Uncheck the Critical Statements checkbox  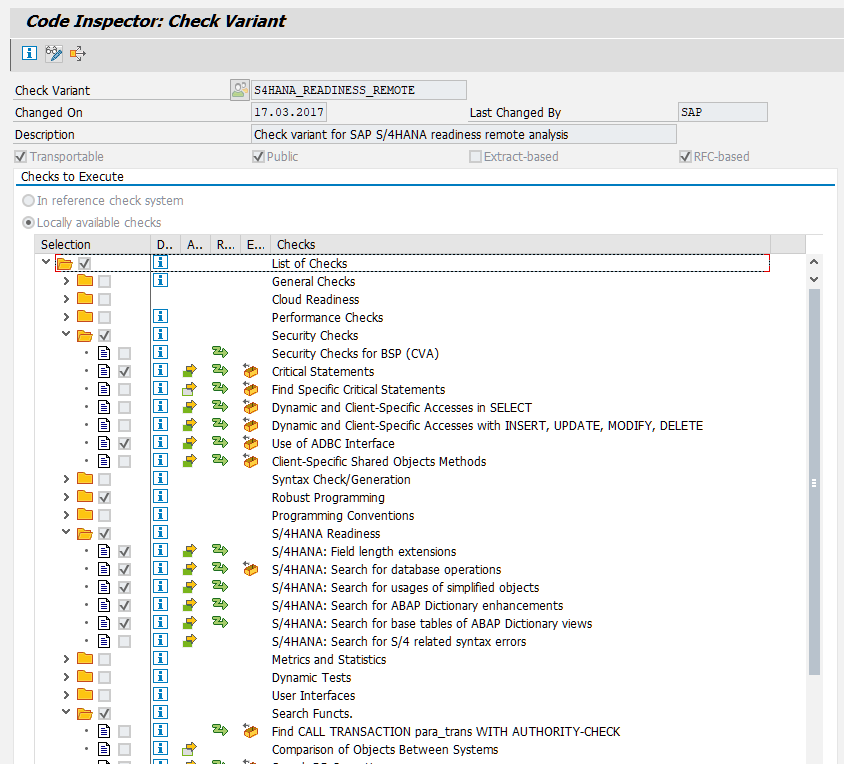tap(124, 372)
